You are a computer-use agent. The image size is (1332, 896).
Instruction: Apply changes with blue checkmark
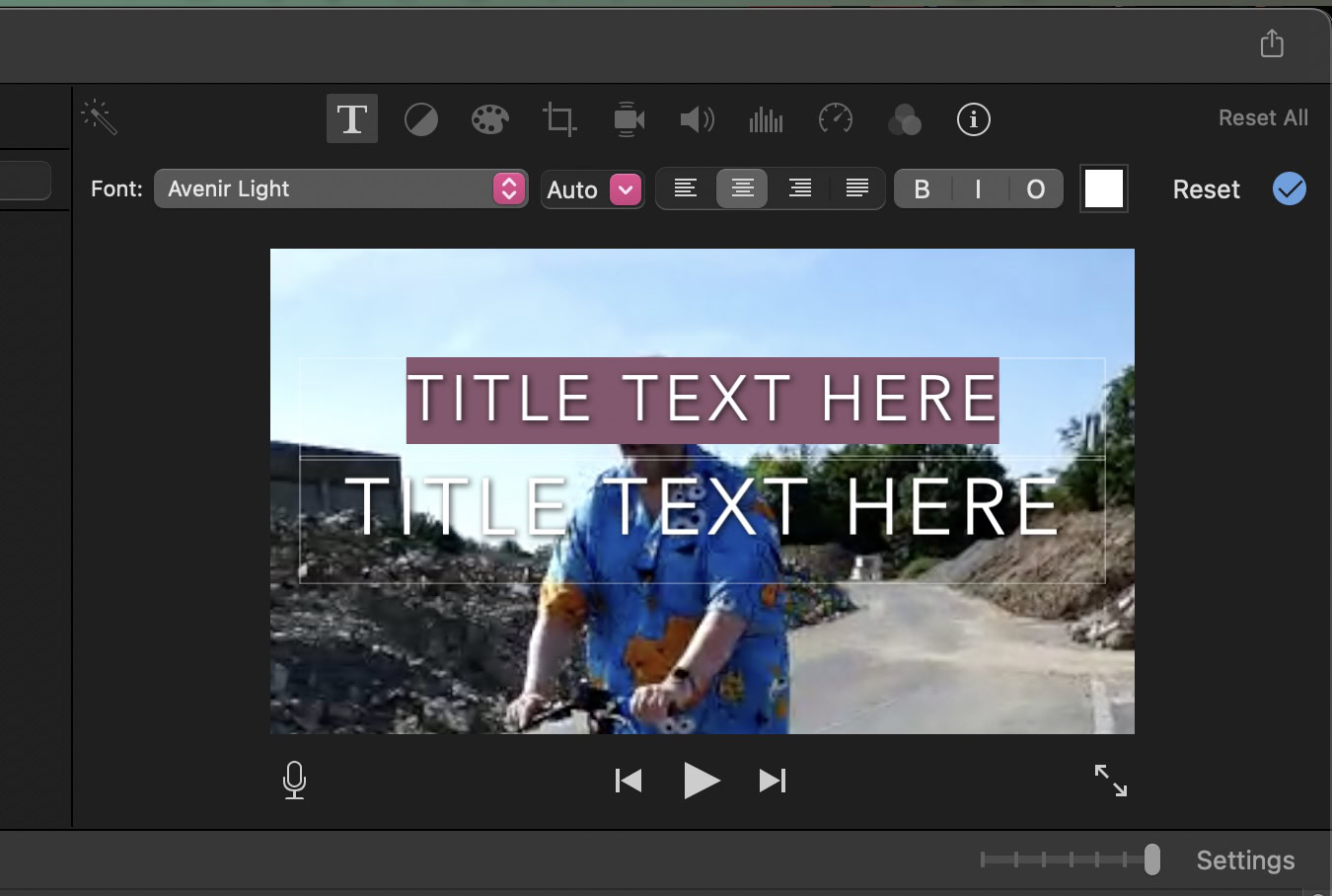[x=1290, y=188]
